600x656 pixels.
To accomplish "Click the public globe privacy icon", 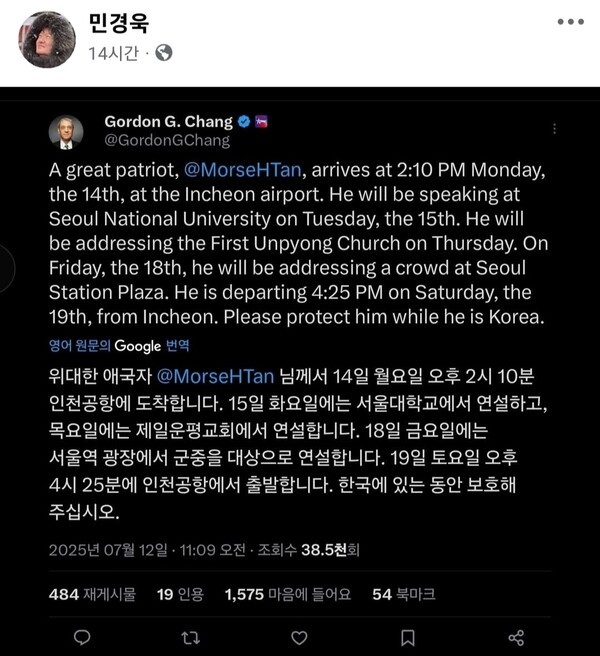I will pos(164,52).
